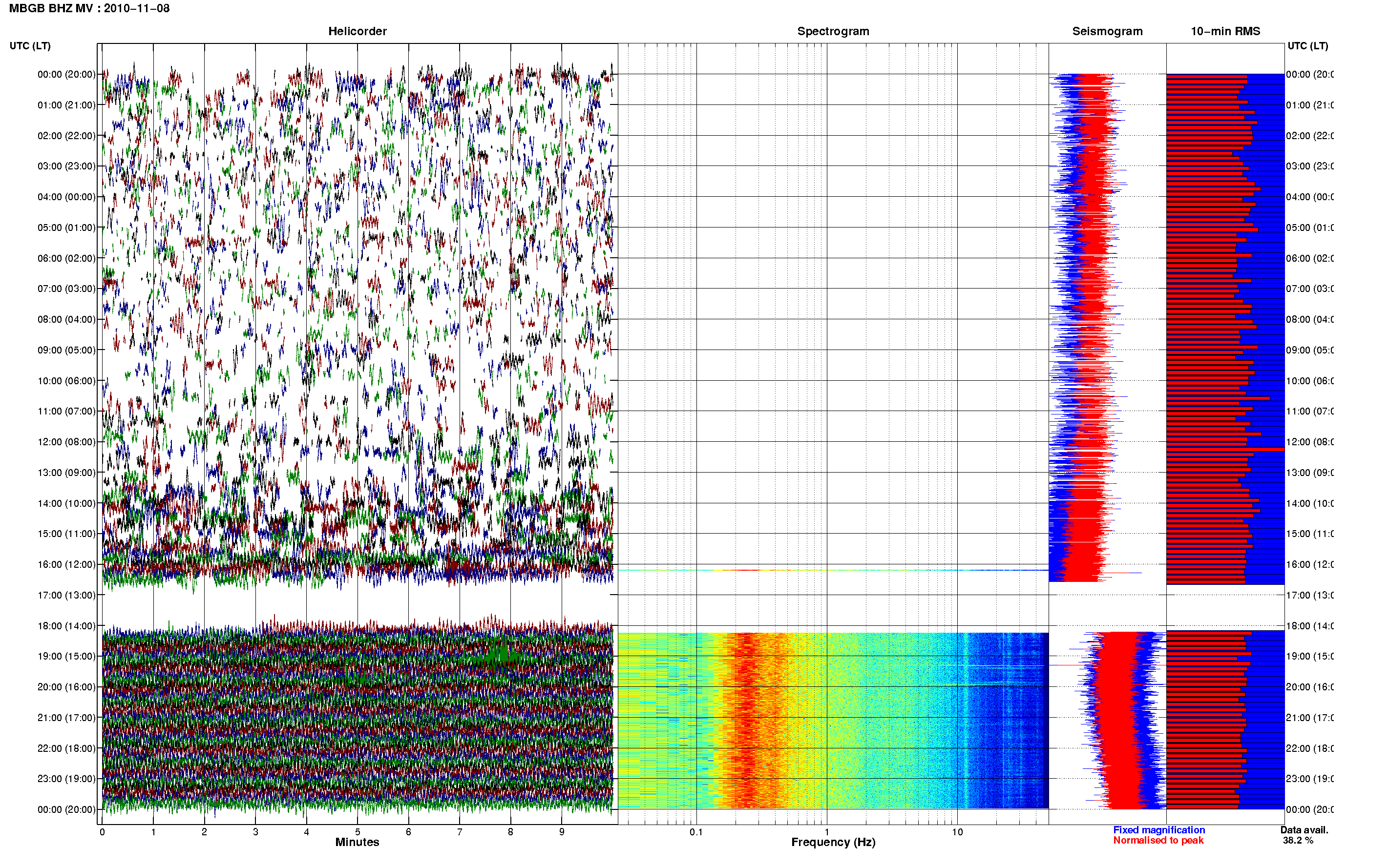
Task: Click the blue "Fixed magnification" legend text
Action: pyautogui.click(x=1159, y=830)
